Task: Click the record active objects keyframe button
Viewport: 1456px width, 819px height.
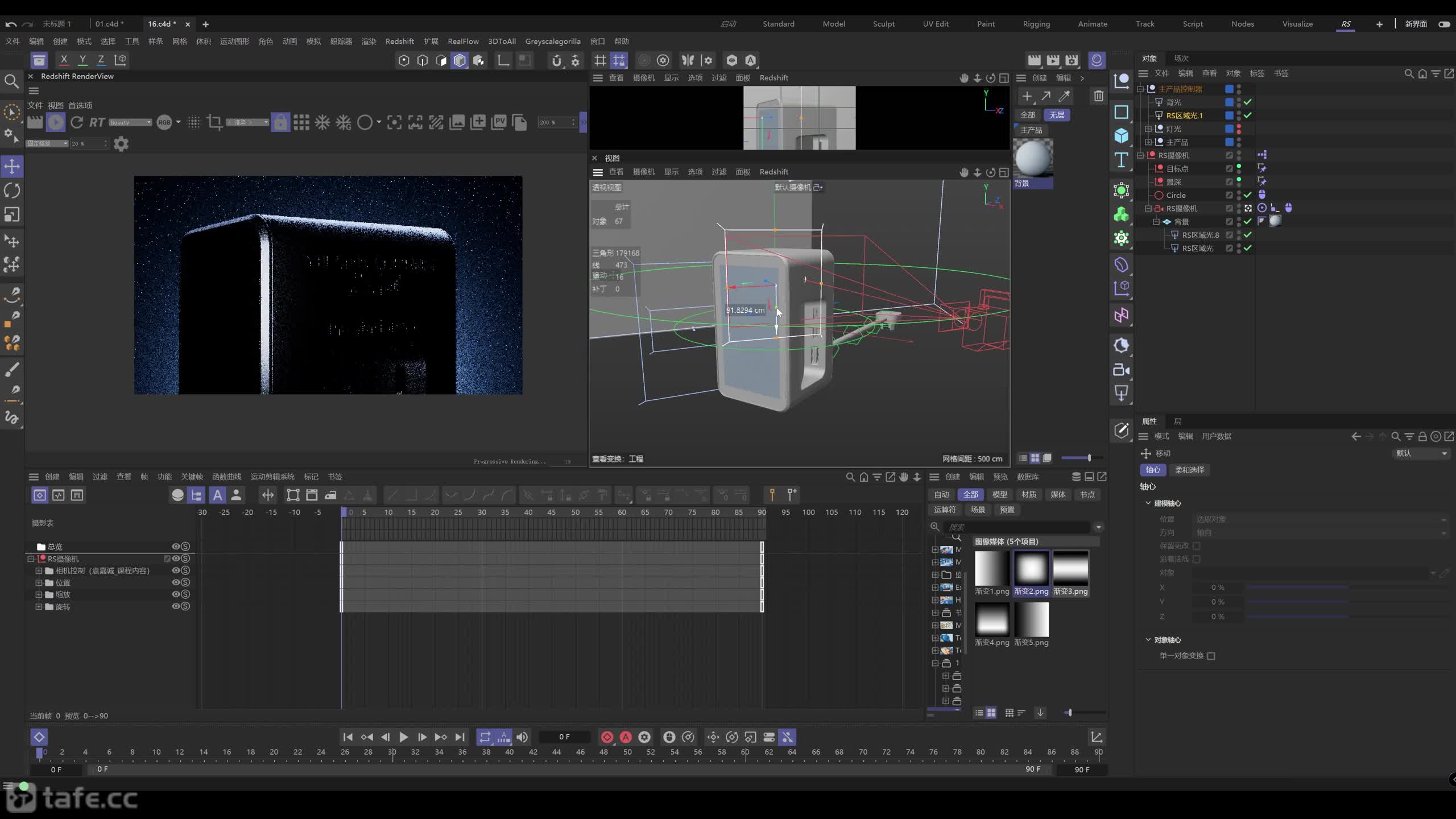Action: coord(607,737)
